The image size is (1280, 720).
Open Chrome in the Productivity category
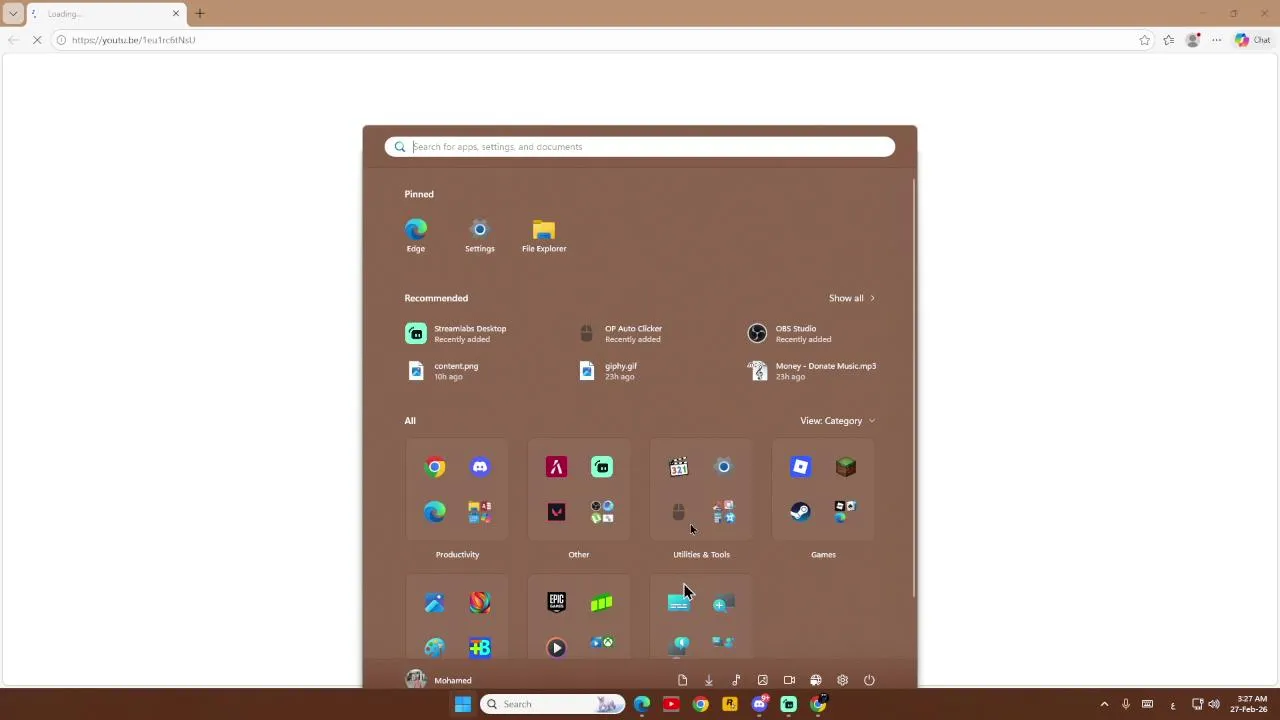coord(435,467)
